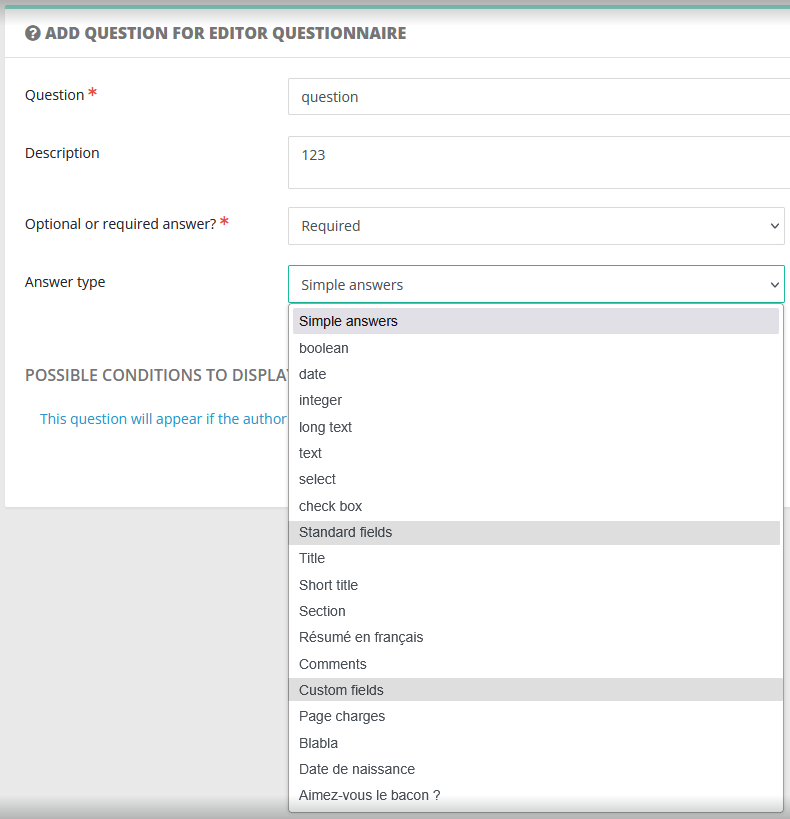
Task: Select integer as the answer type
Action: click(321, 400)
